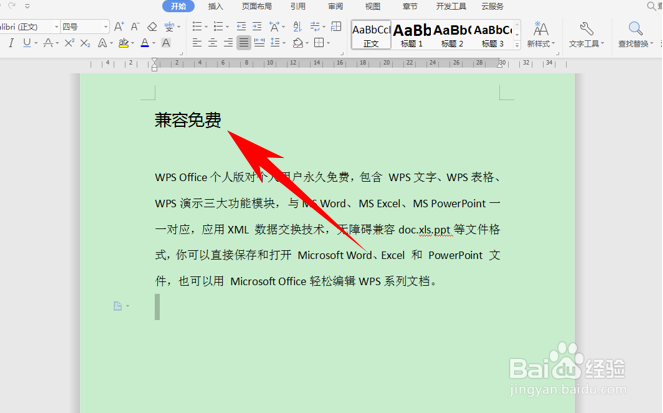Toggle superscript formatting
The height and width of the screenshot is (413, 663).
[69, 43]
